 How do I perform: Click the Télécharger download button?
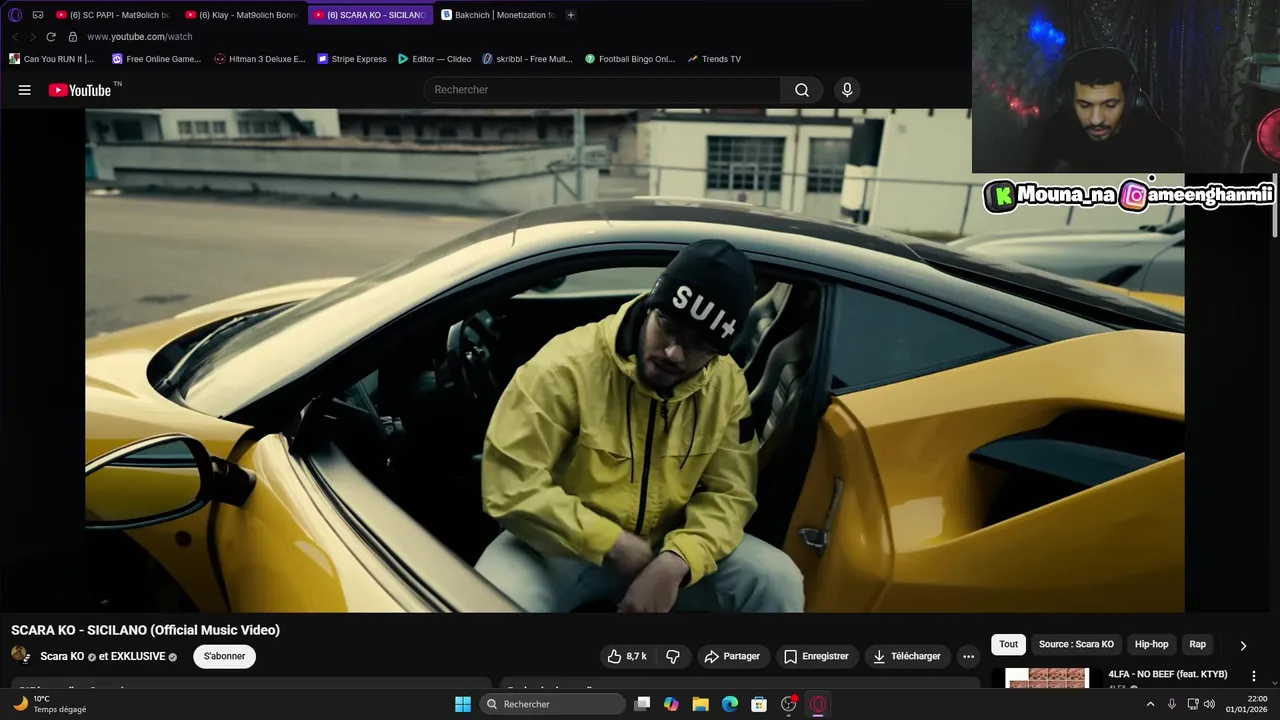pos(907,657)
